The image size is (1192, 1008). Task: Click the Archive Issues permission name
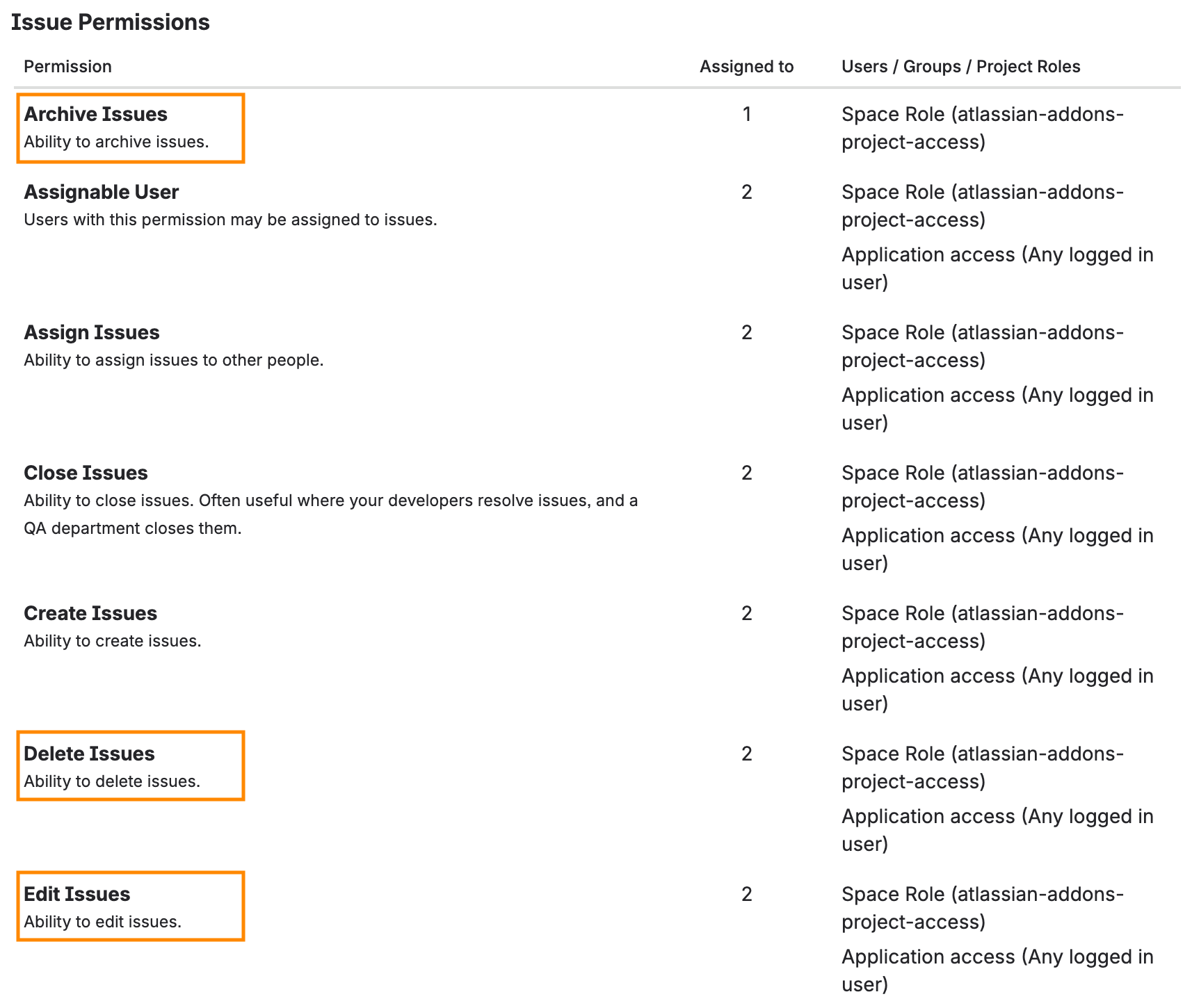pyautogui.click(x=95, y=114)
